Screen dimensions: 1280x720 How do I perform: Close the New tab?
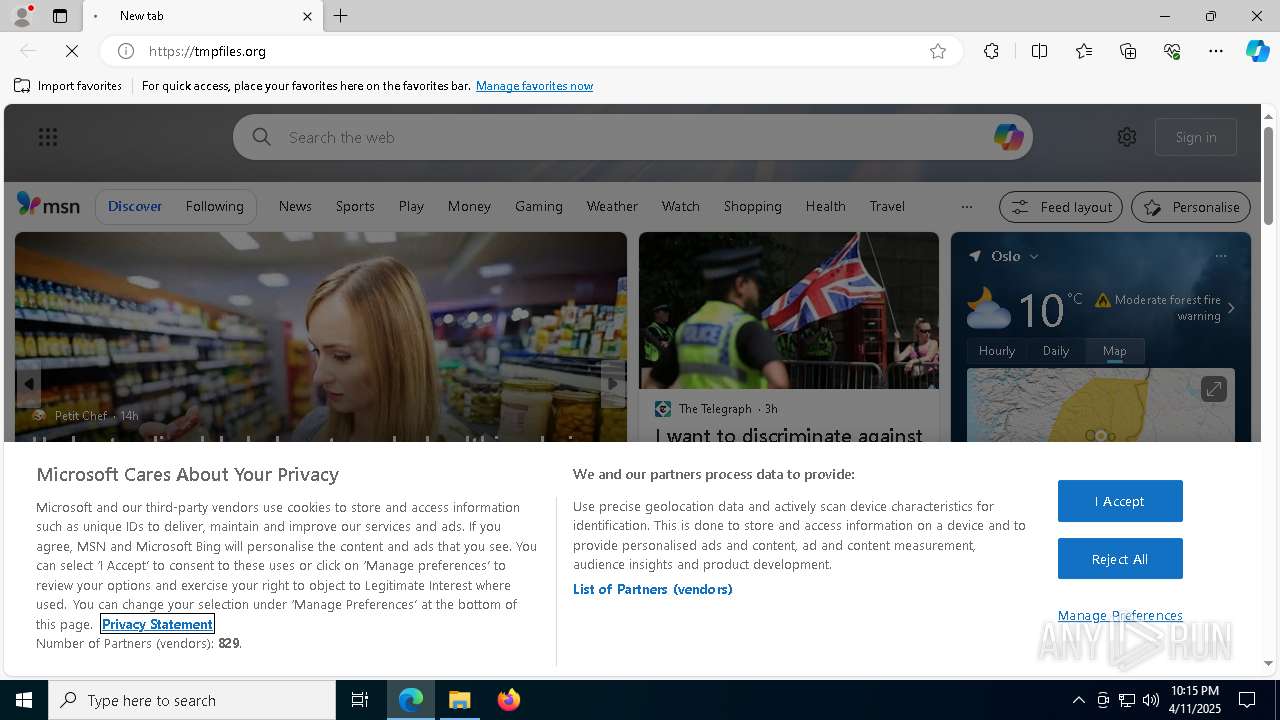coord(307,16)
